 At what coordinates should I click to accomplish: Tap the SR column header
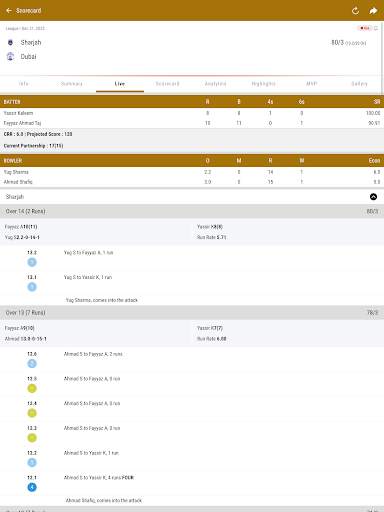click(377, 102)
